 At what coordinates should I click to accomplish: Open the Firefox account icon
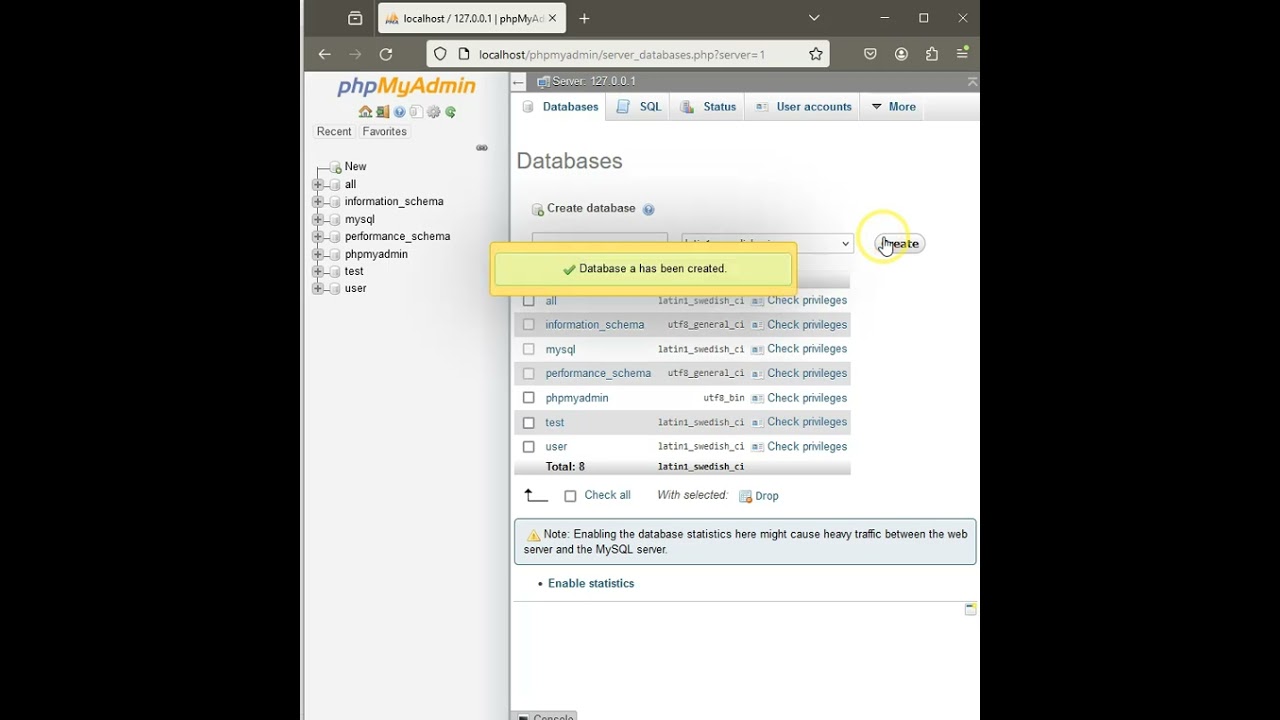[901, 54]
